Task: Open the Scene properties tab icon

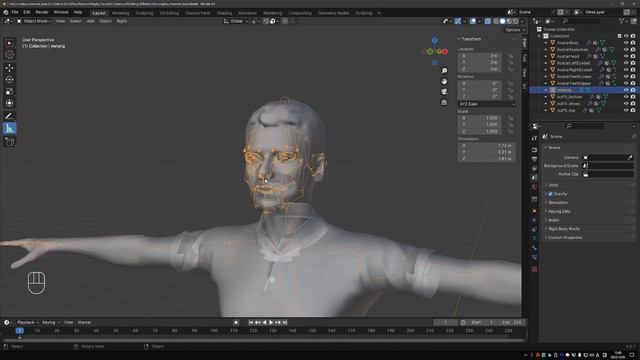Action: [x=534, y=178]
